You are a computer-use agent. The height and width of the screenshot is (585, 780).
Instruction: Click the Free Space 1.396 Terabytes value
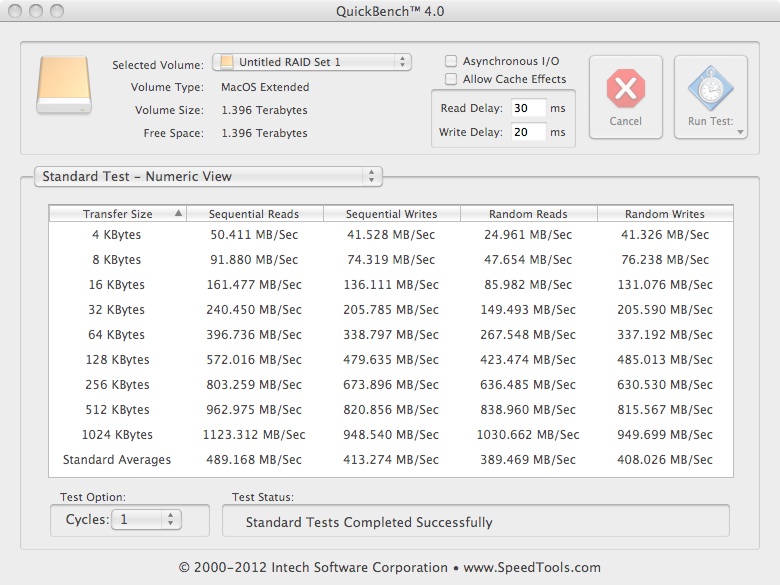coord(264,133)
